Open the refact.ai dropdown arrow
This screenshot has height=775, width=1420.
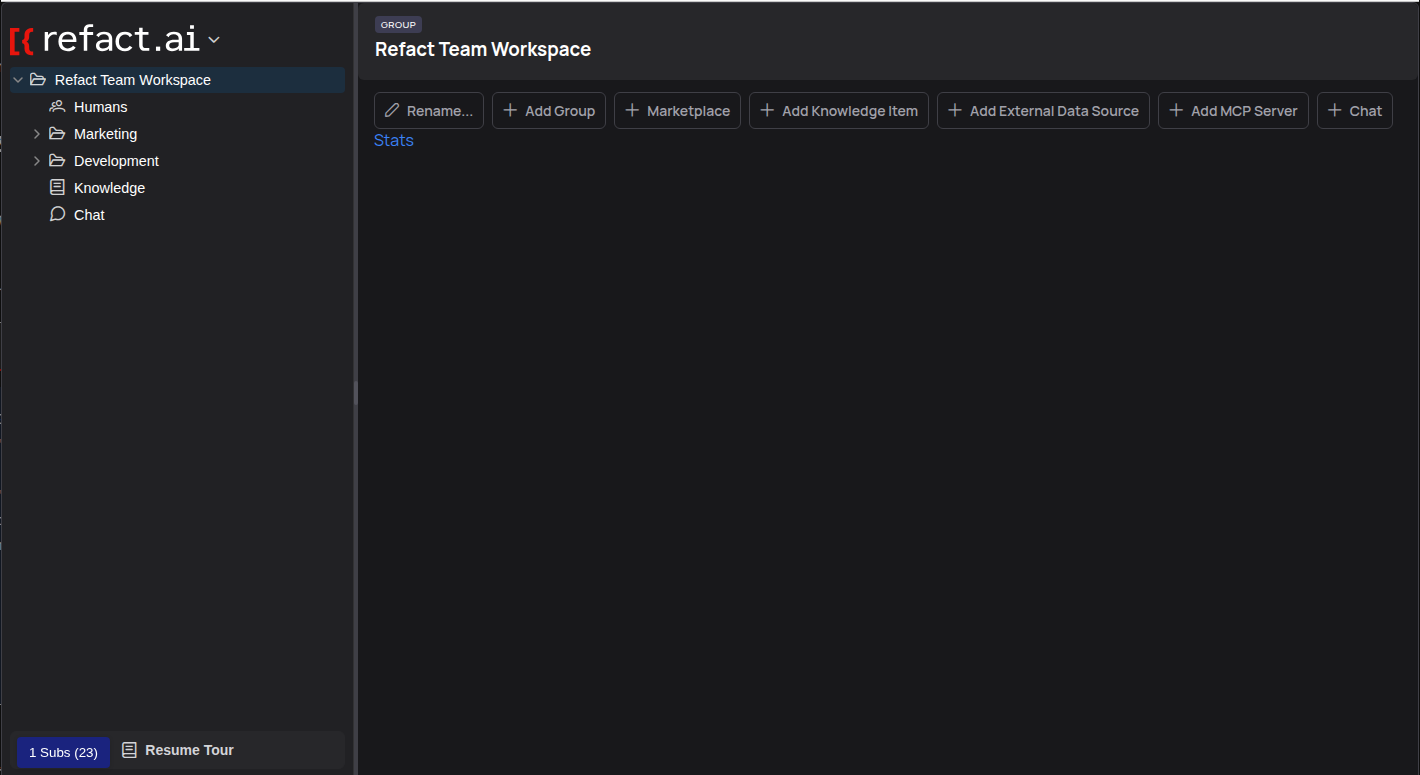coord(213,41)
